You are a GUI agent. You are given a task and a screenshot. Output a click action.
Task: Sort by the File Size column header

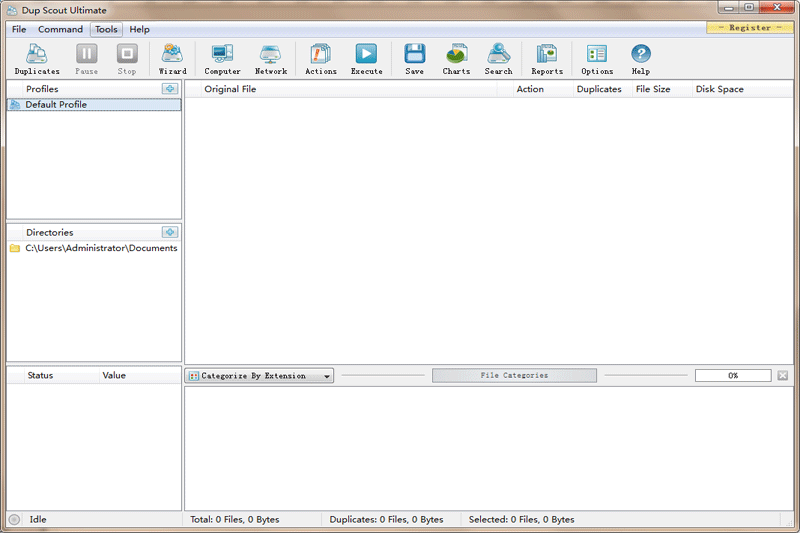click(653, 89)
